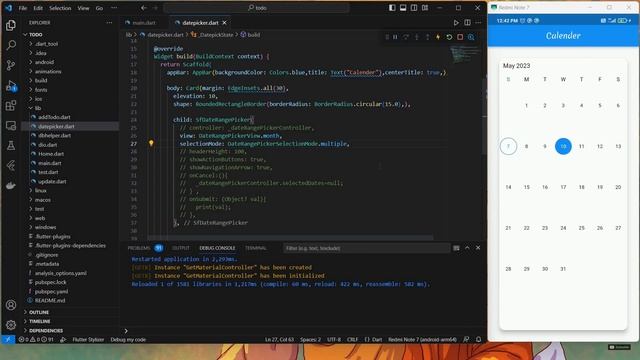Click Flutter Stylizer in status bar
The width and height of the screenshot is (640, 360).
[88, 340]
